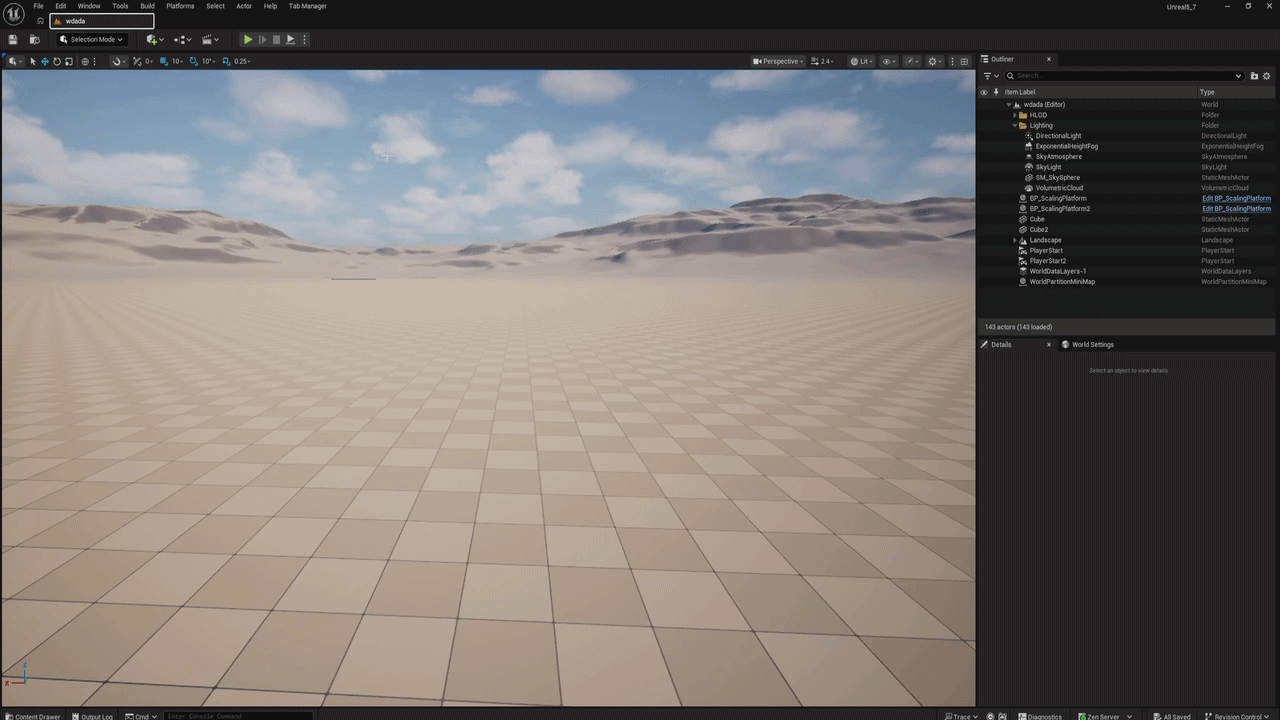The width and height of the screenshot is (1280, 720).
Task: Open the Tab Manager menu
Action: pos(308,6)
